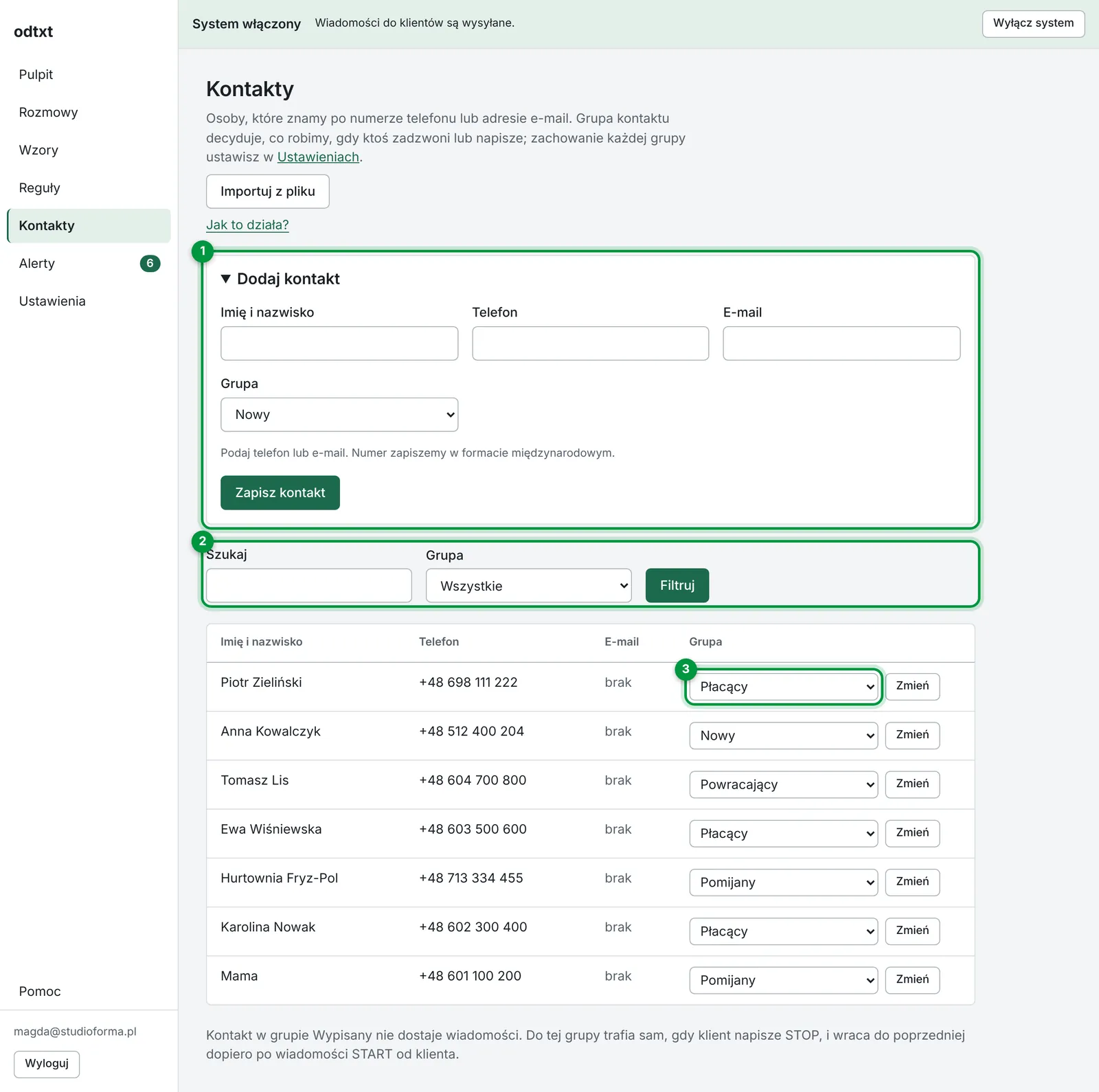Open the Wszystkie group filter dropdown

click(x=528, y=586)
